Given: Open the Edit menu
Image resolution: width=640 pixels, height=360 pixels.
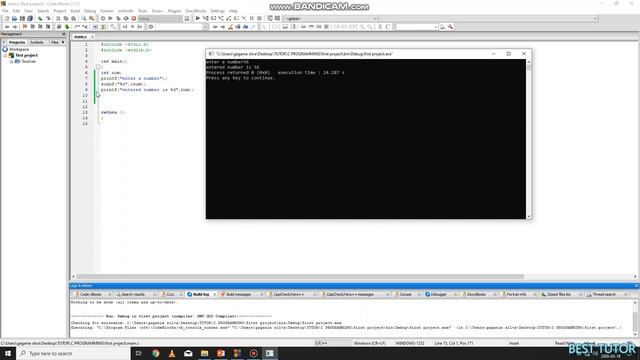Looking at the screenshot, I should (16, 11).
